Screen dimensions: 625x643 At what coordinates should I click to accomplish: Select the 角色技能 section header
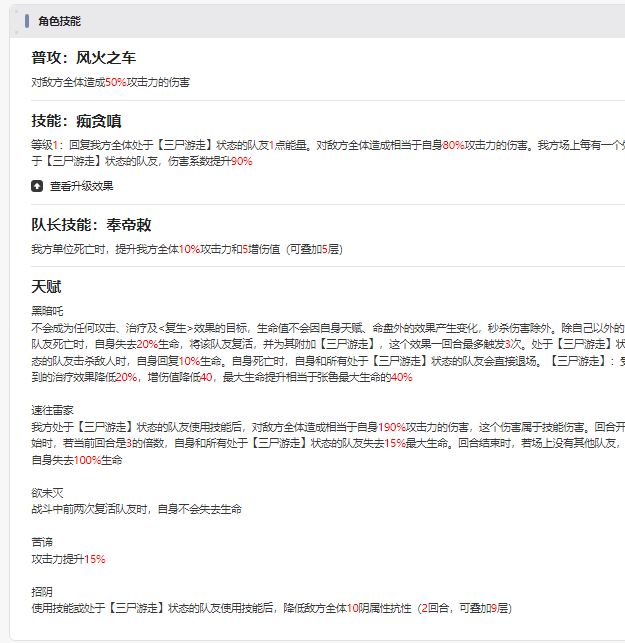click(59, 21)
